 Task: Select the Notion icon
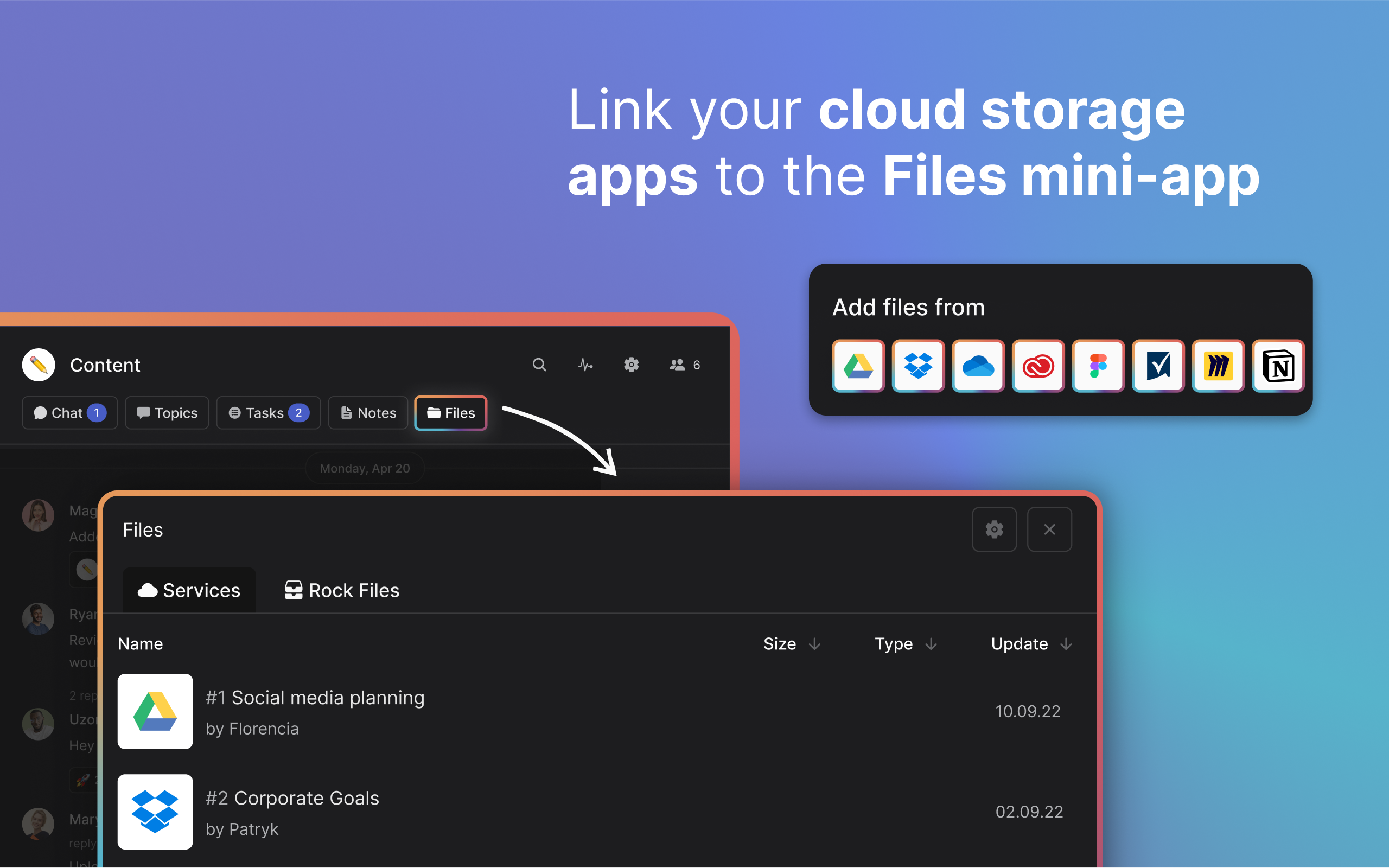[x=1278, y=366]
